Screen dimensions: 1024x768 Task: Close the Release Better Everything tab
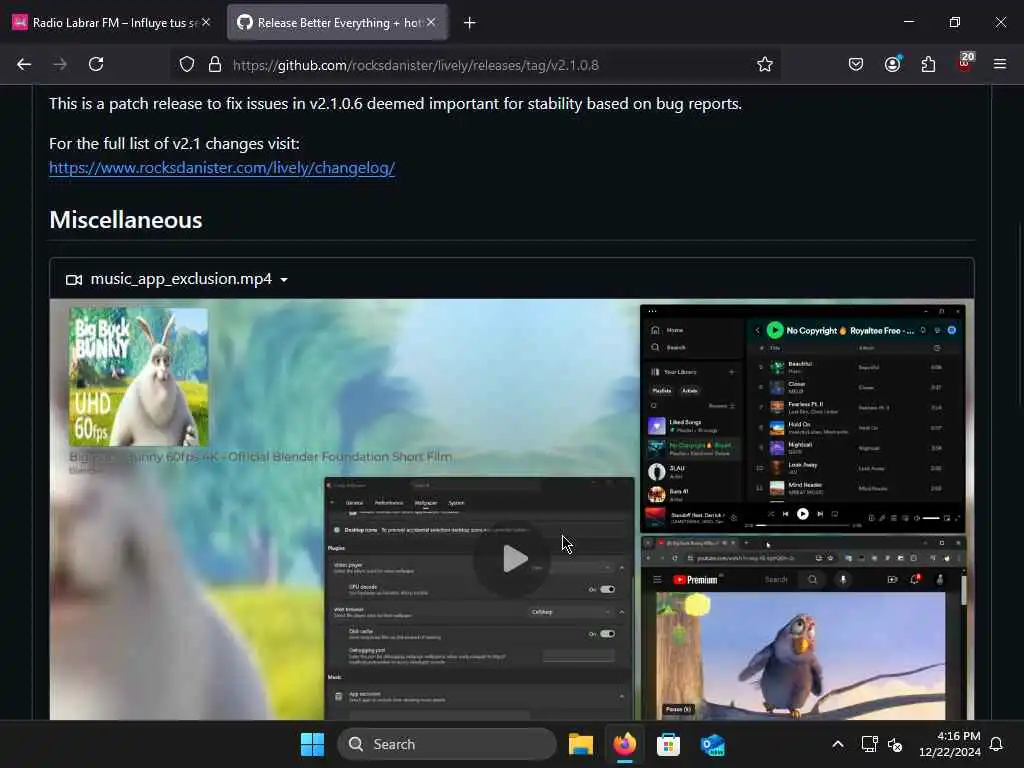tap(431, 22)
